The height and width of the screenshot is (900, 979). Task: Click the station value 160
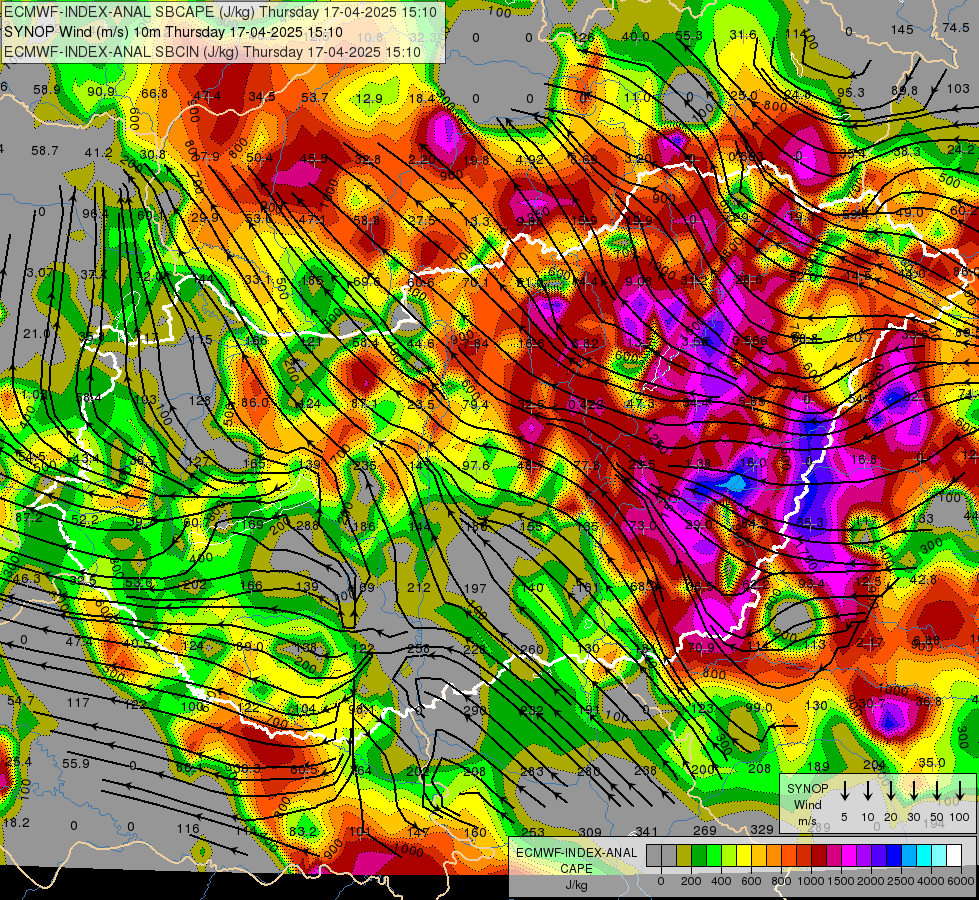(475, 832)
